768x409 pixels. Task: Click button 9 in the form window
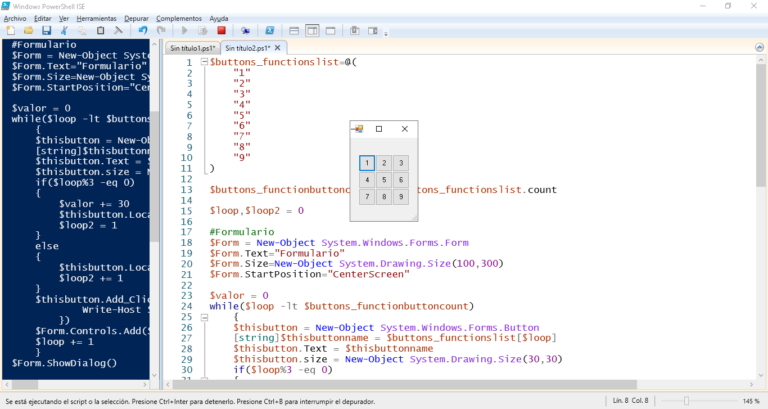401,197
